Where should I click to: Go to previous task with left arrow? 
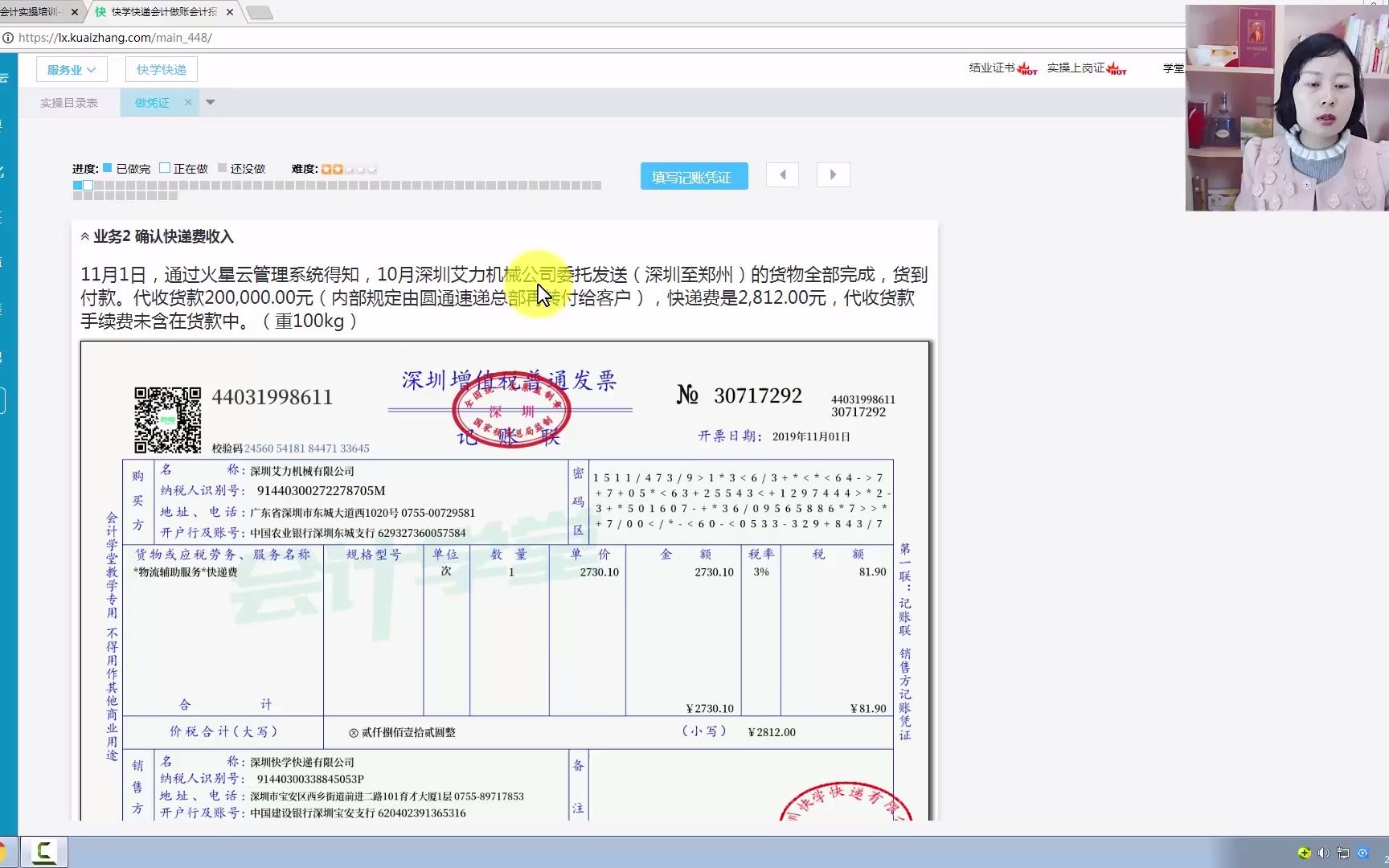coord(782,174)
